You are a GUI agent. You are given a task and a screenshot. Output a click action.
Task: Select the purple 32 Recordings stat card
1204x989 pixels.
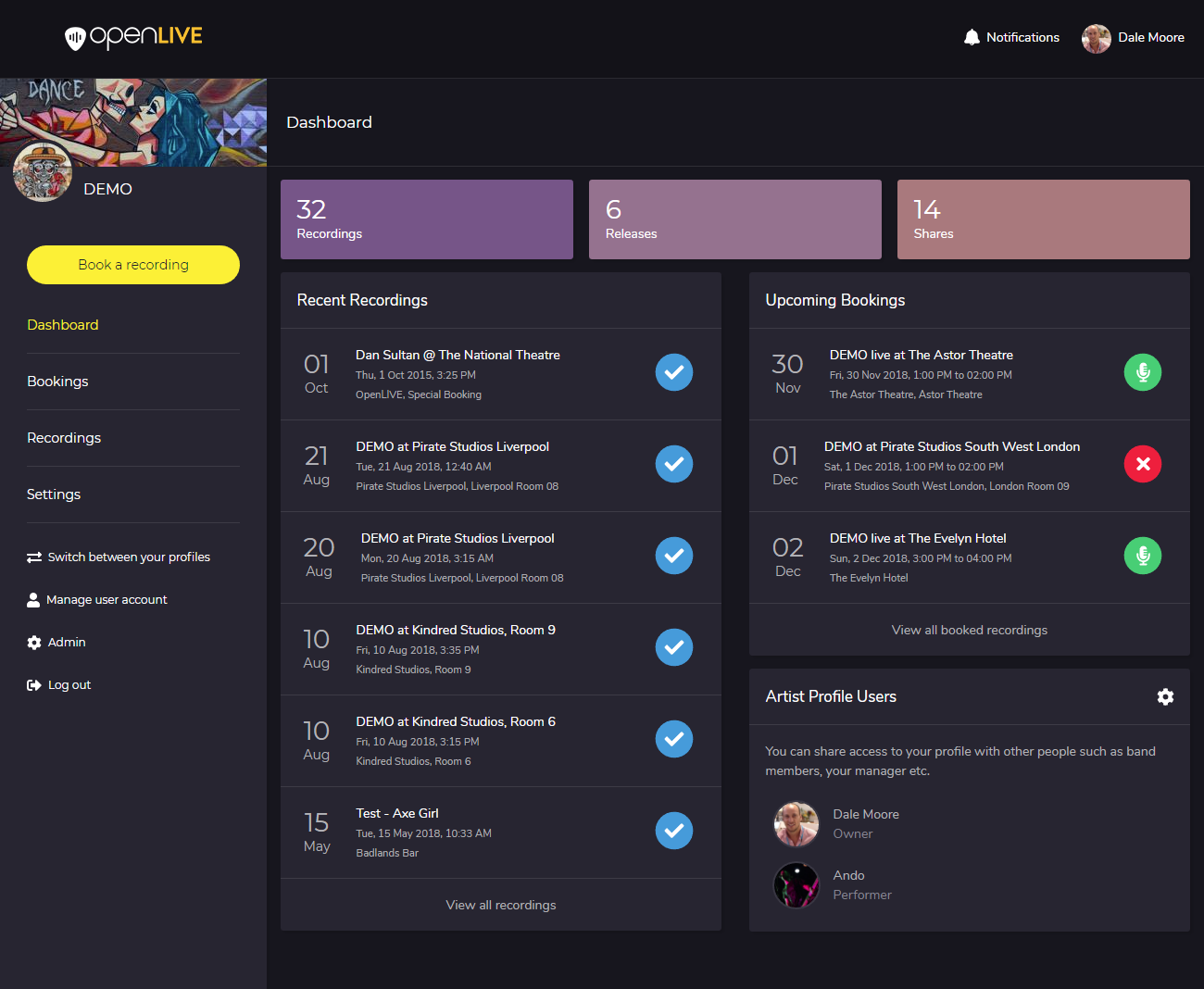(x=426, y=219)
